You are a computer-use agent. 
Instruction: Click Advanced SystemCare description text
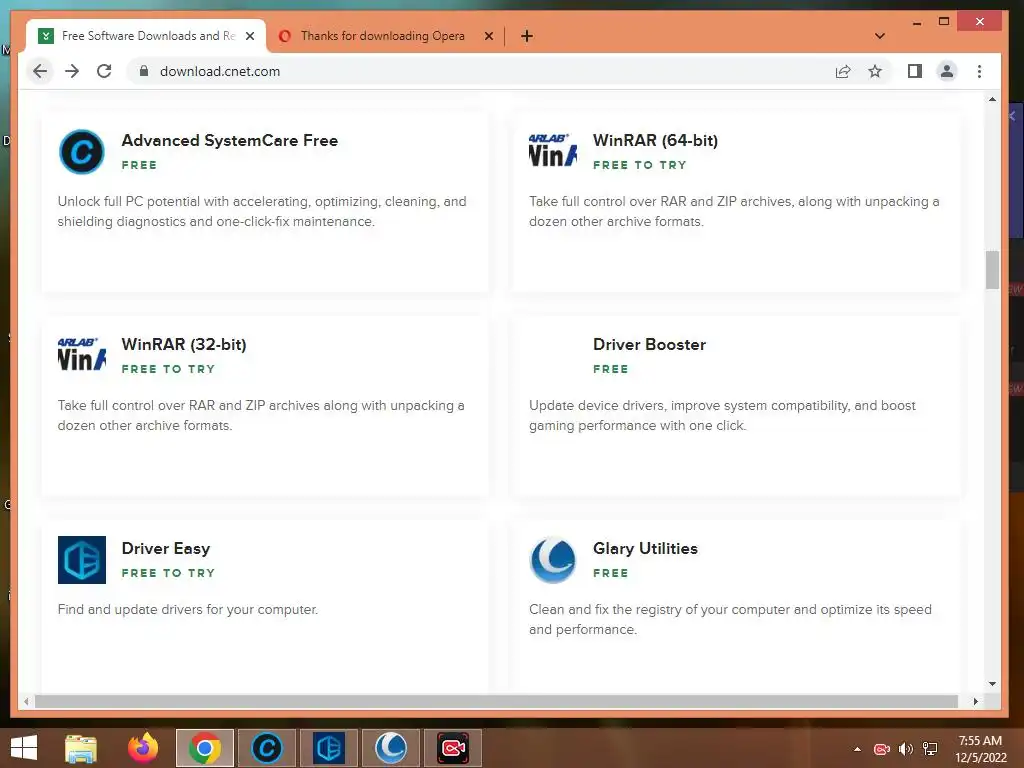pos(262,212)
